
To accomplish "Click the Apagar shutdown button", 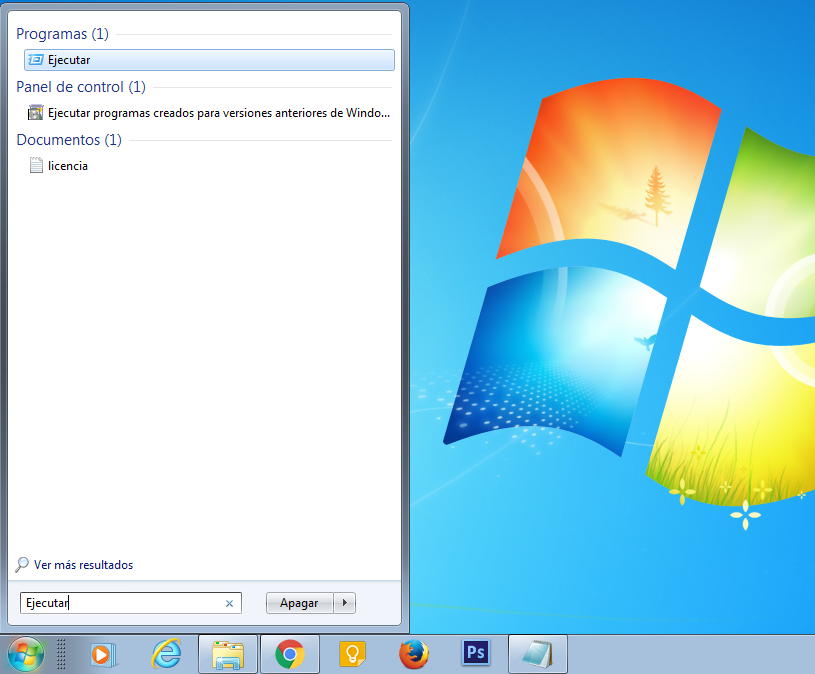I will (299, 603).
